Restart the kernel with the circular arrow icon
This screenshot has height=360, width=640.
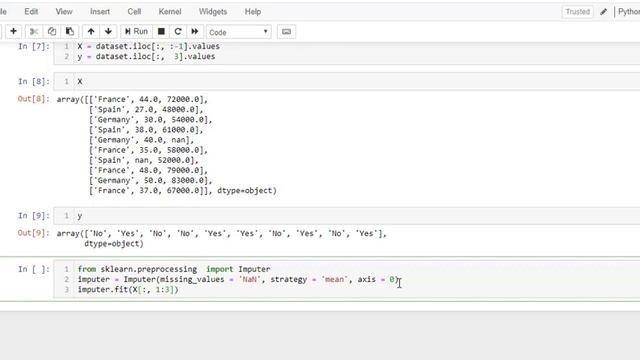[178, 31]
